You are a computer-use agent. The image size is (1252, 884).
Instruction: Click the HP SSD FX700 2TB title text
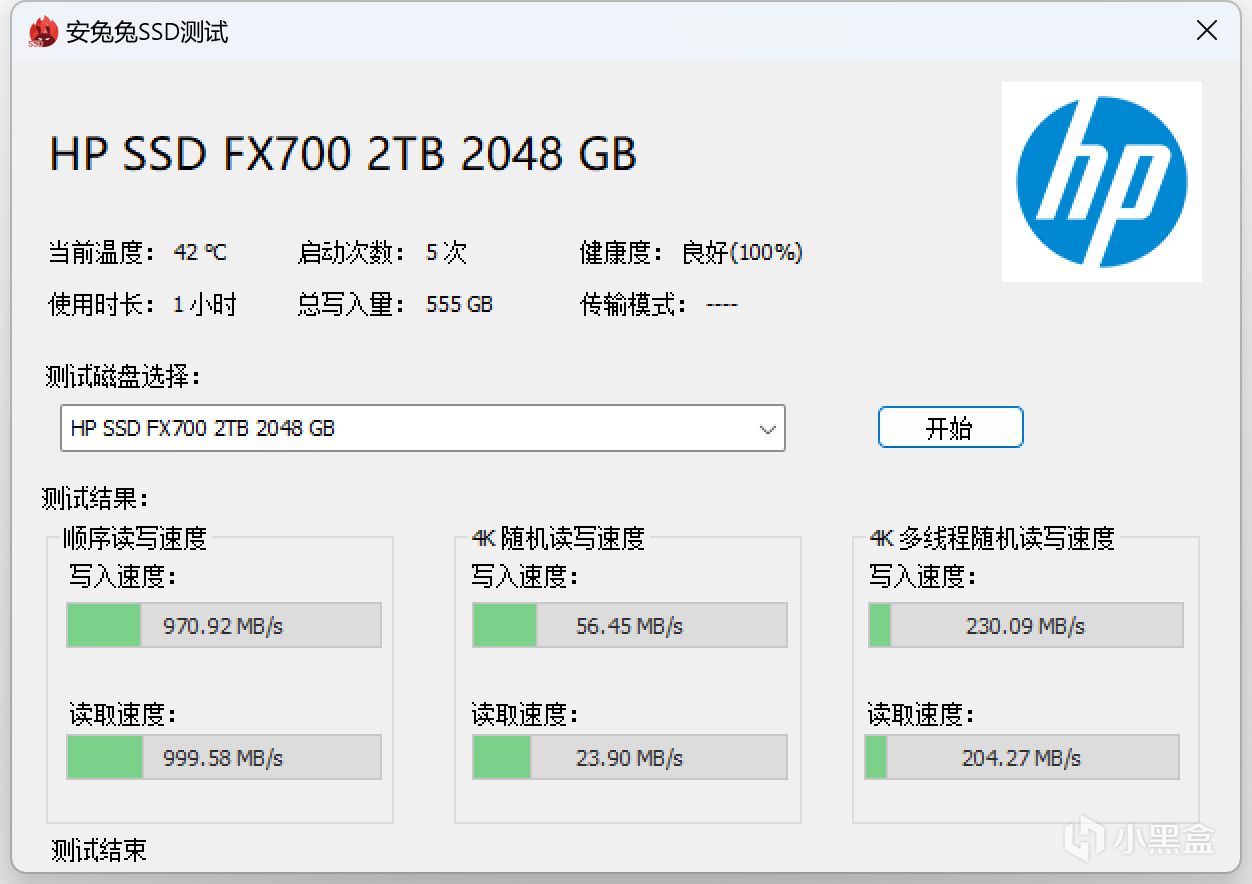tap(343, 155)
